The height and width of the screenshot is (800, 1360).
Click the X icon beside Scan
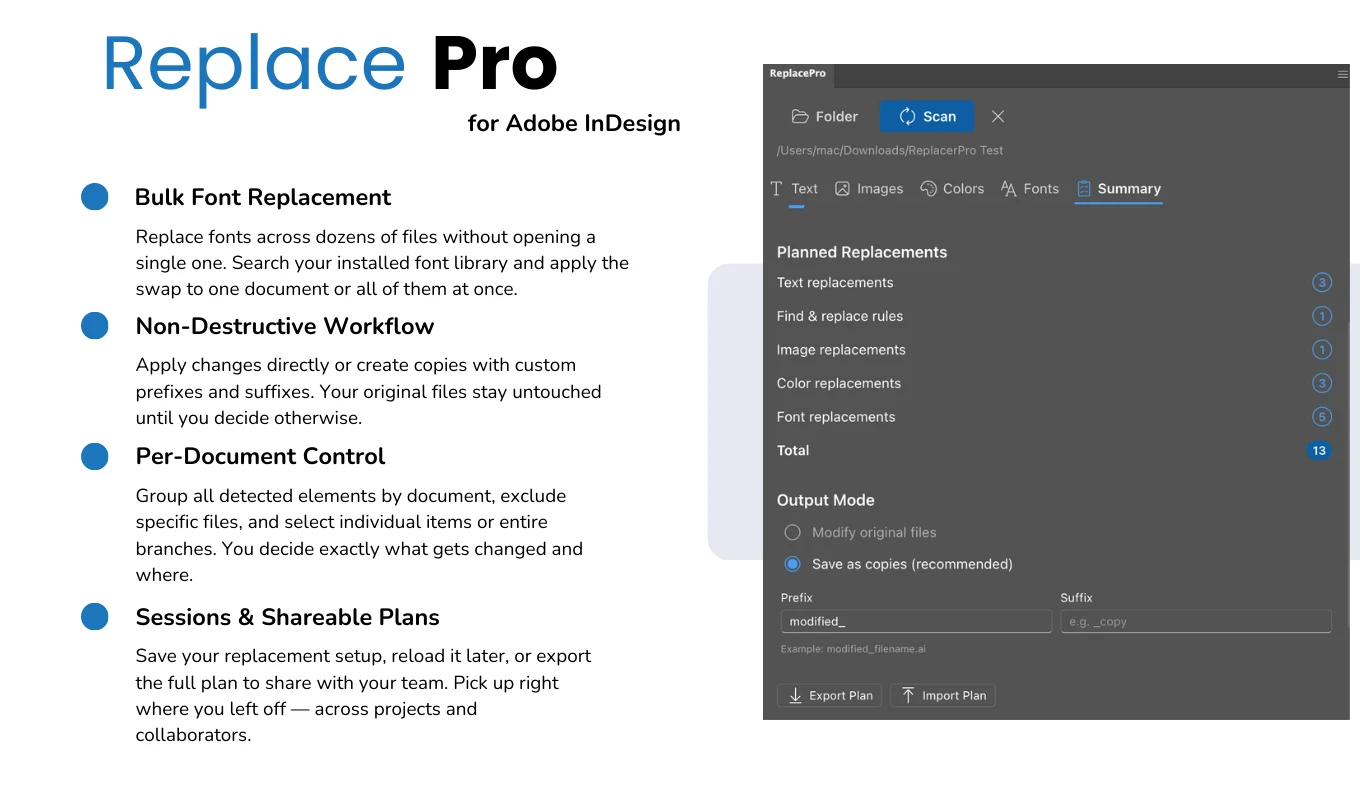pos(998,116)
